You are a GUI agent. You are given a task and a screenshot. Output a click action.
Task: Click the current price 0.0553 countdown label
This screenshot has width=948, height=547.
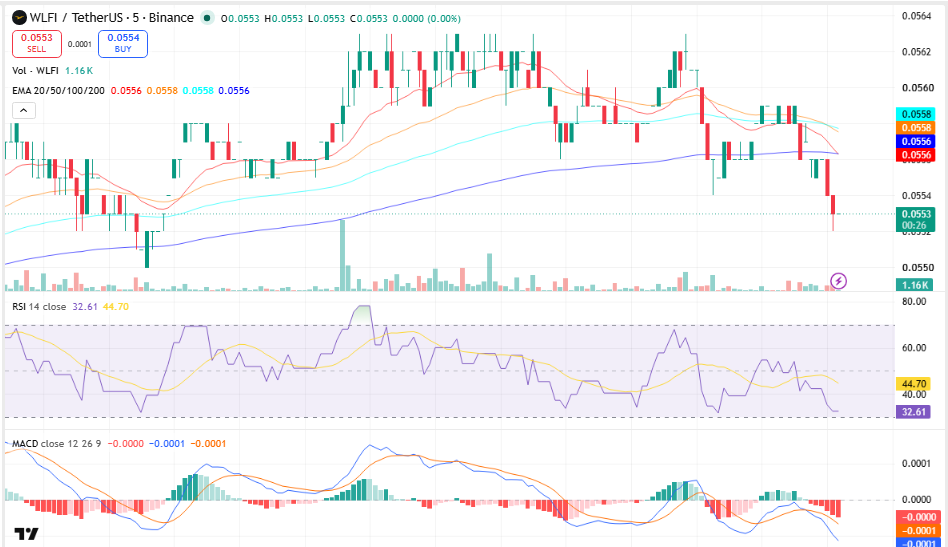(915, 219)
